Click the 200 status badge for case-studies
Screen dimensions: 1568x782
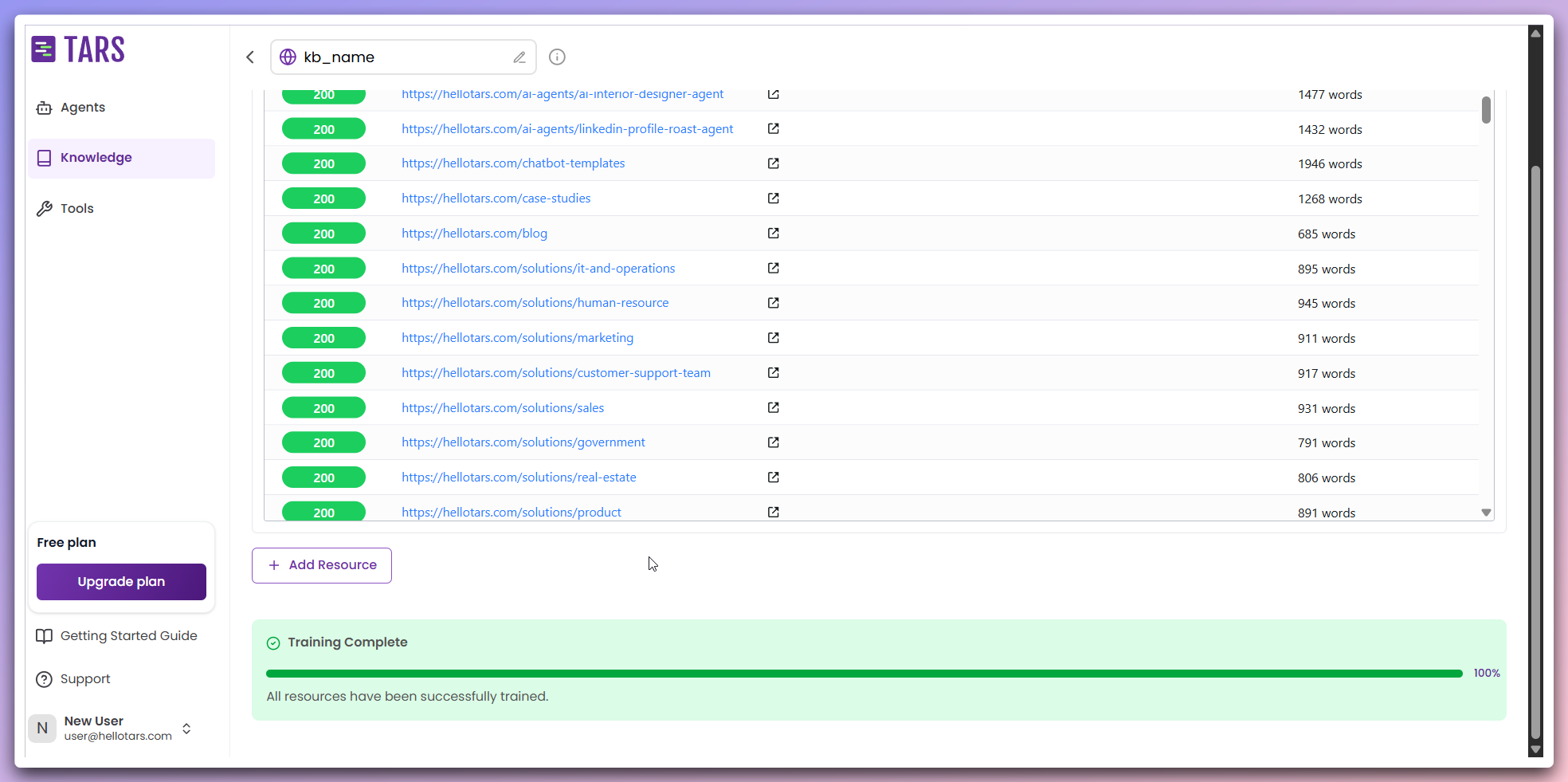[323, 198]
